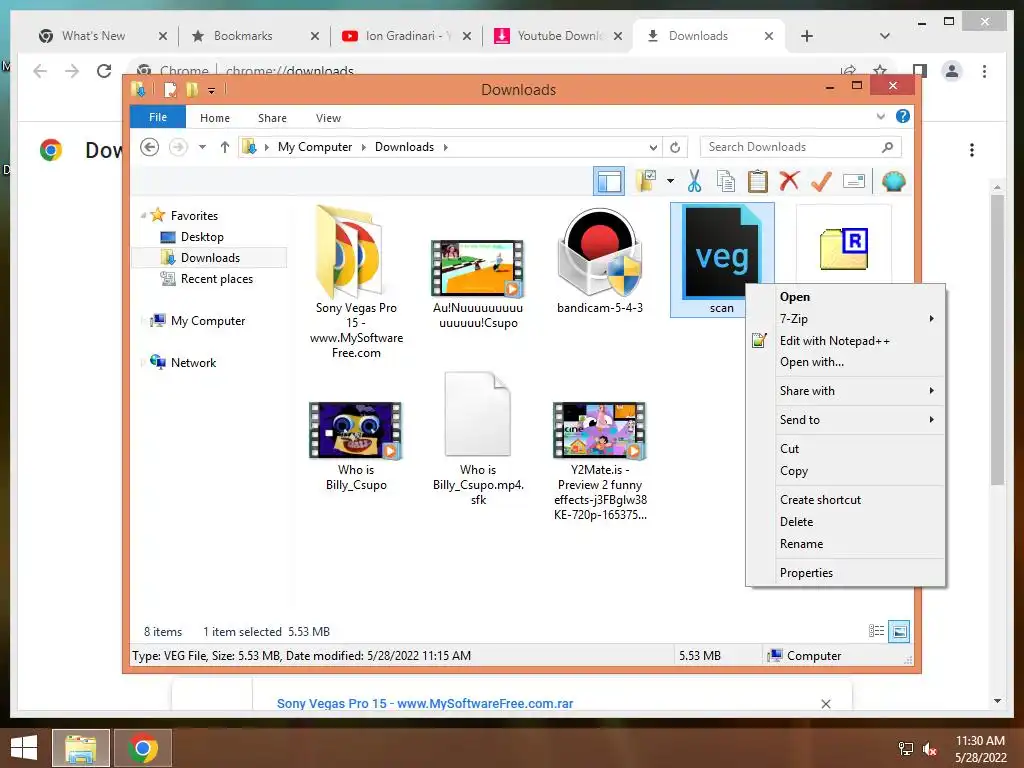The height and width of the screenshot is (768, 1024).
Task: Select My Computer in navigation pane
Action: [x=208, y=321]
